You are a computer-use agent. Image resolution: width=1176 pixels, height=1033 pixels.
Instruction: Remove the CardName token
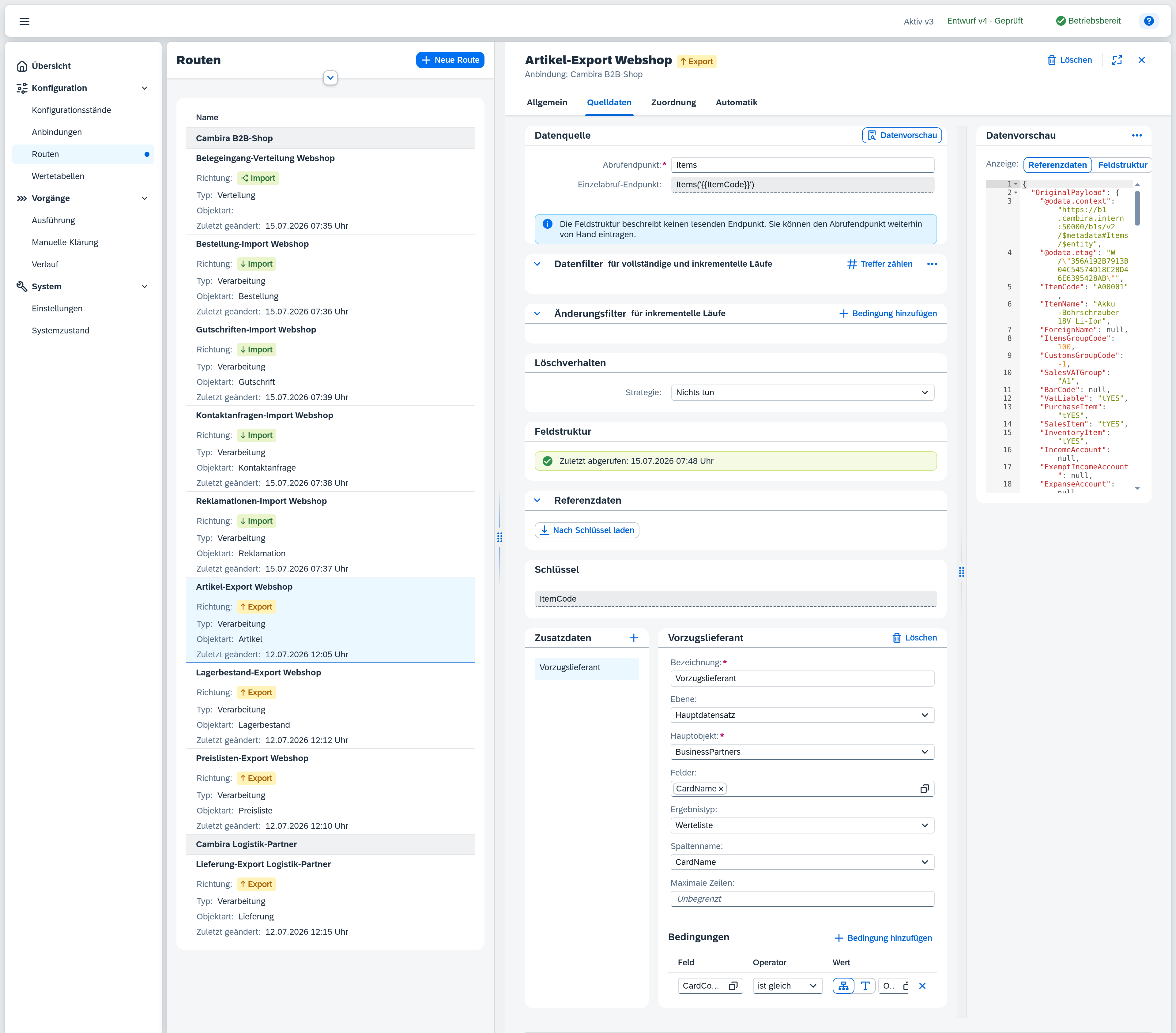pyautogui.click(x=720, y=789)
